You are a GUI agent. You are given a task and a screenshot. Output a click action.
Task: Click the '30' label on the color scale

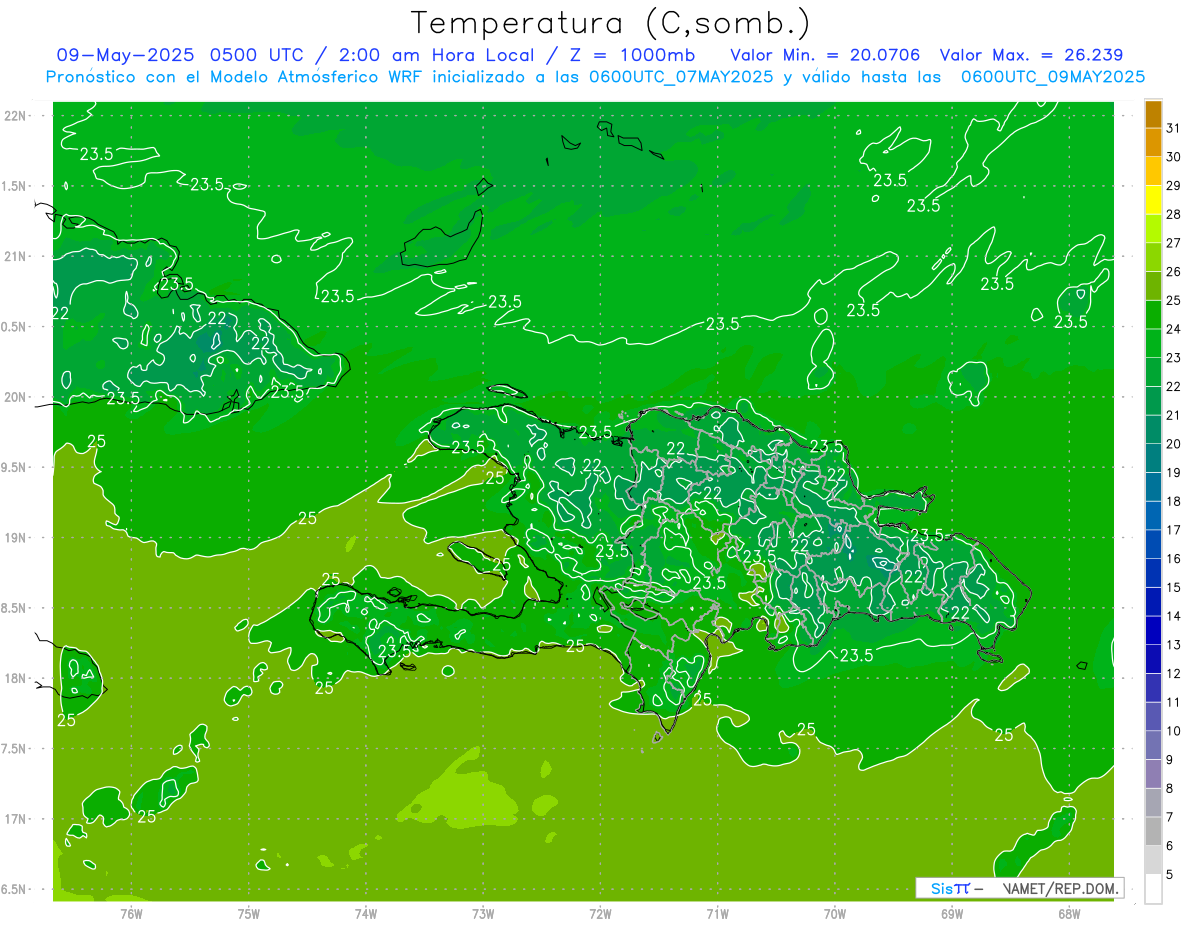[1173, 156]
